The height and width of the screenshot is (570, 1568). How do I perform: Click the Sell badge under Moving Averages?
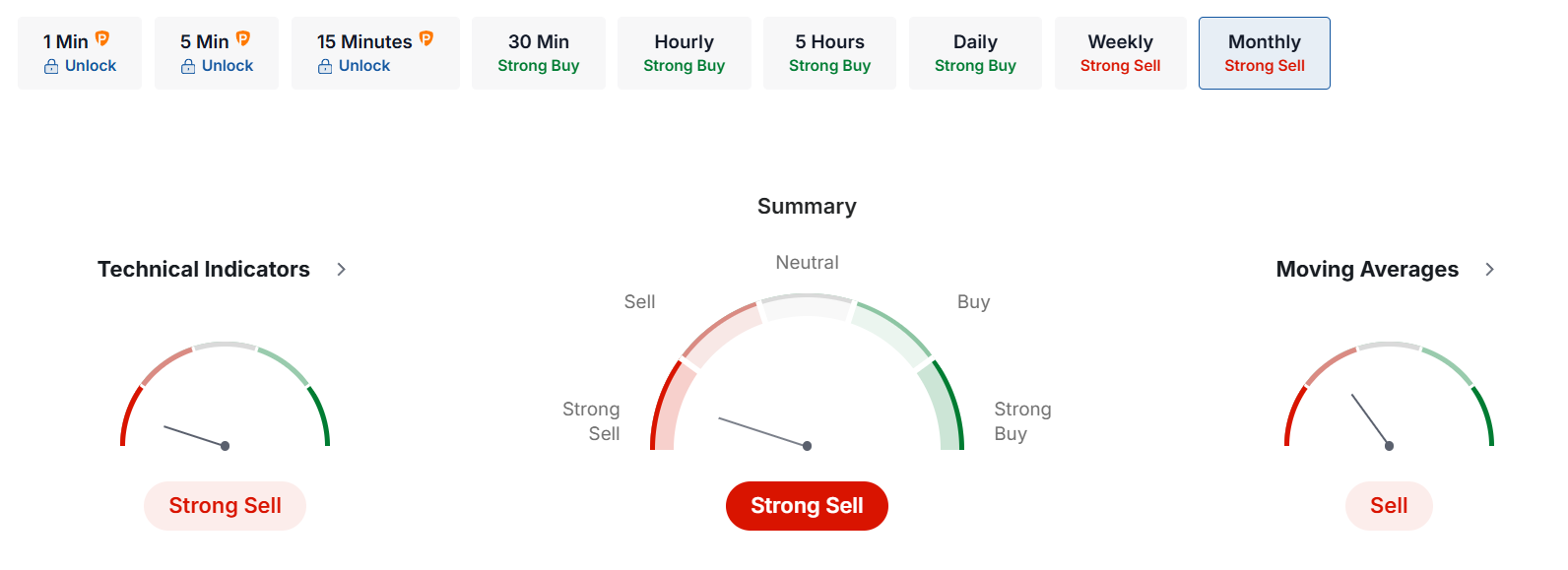point(1389,506)
